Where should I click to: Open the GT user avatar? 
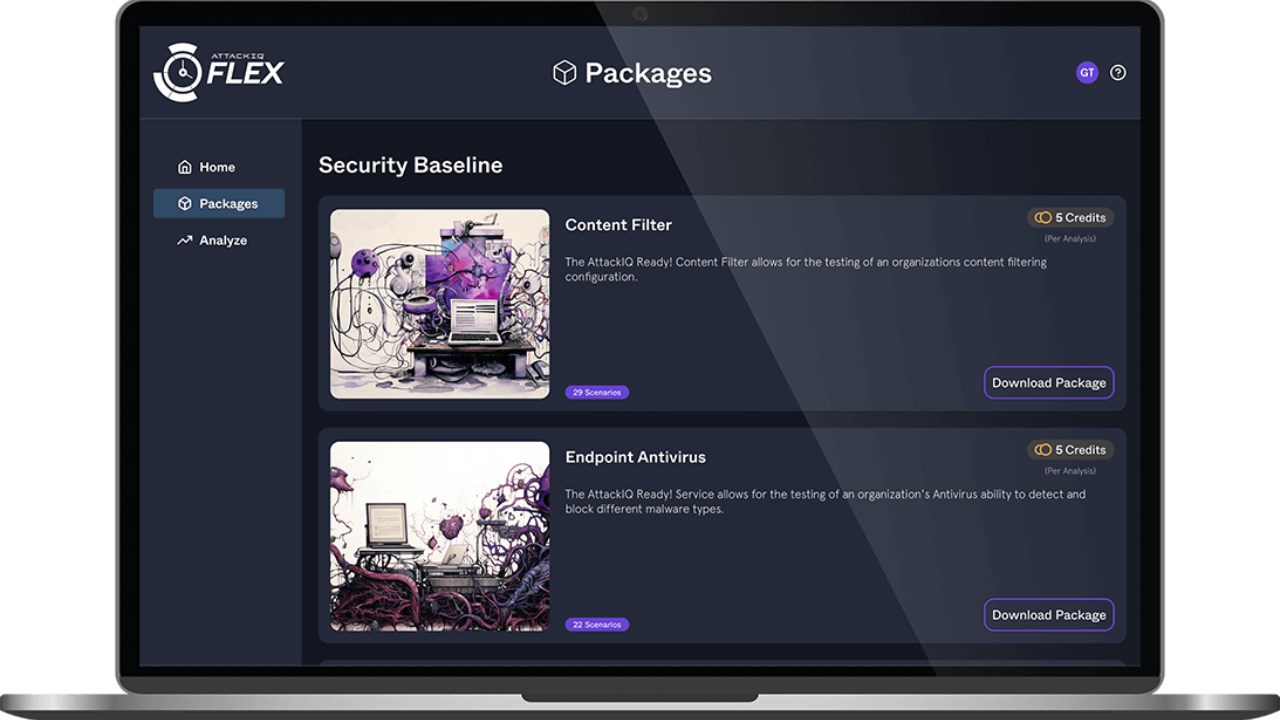[1087, 73]
